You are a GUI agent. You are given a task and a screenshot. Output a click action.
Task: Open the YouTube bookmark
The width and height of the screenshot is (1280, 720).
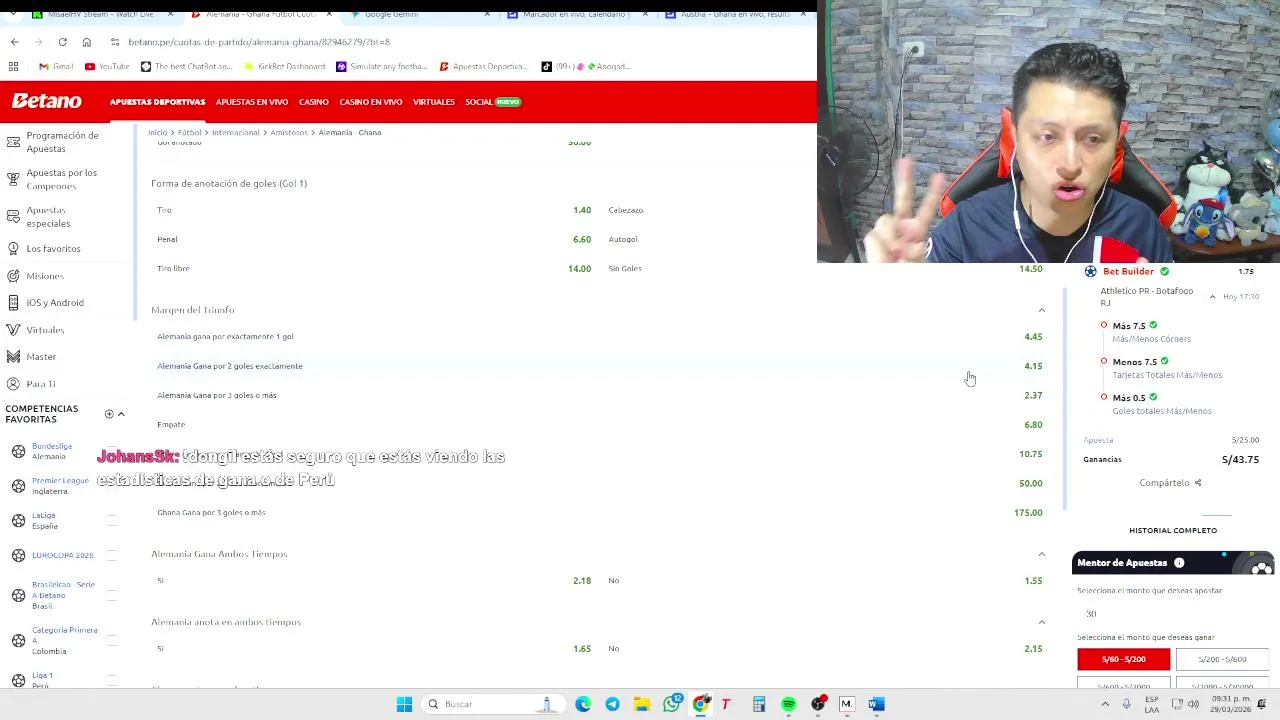pyautogui.click(x=107, y=67)
